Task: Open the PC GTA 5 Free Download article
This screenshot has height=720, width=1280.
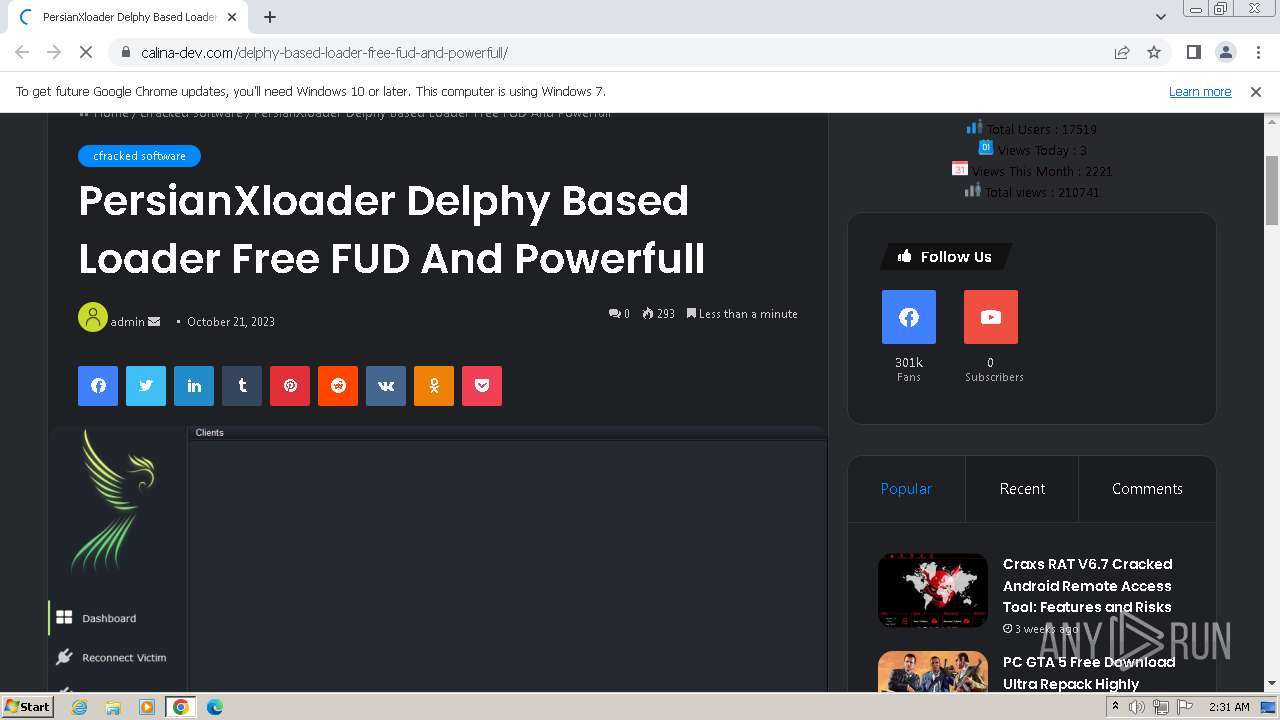Action: click(1089, 673)
